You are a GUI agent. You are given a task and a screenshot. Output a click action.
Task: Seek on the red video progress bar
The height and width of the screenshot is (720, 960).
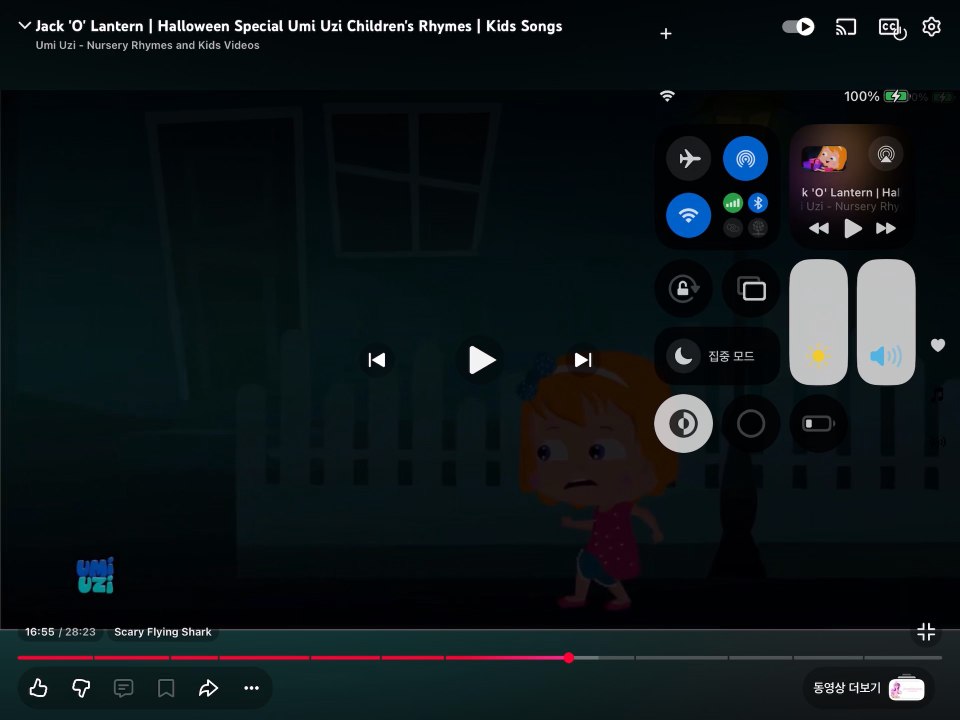pyautogui.click(x=479, y=658)
